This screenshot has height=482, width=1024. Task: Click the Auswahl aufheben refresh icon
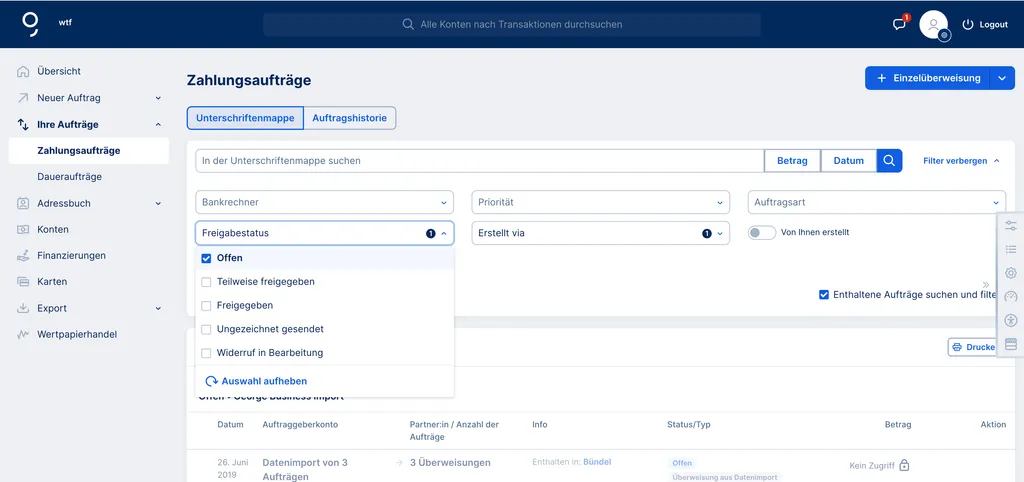(211, 381)
